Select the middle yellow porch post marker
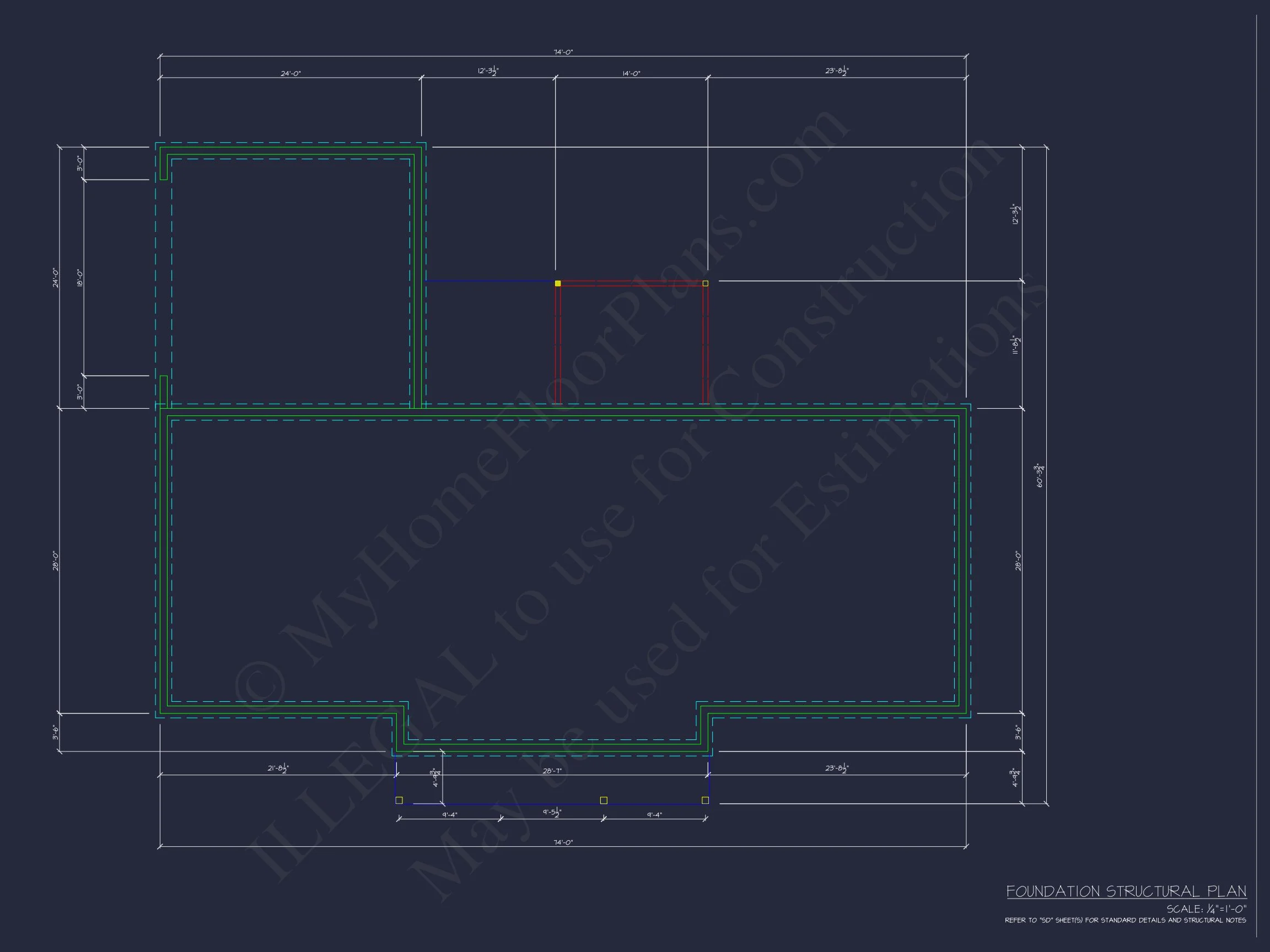1270x952 pixels. (604, 800)
